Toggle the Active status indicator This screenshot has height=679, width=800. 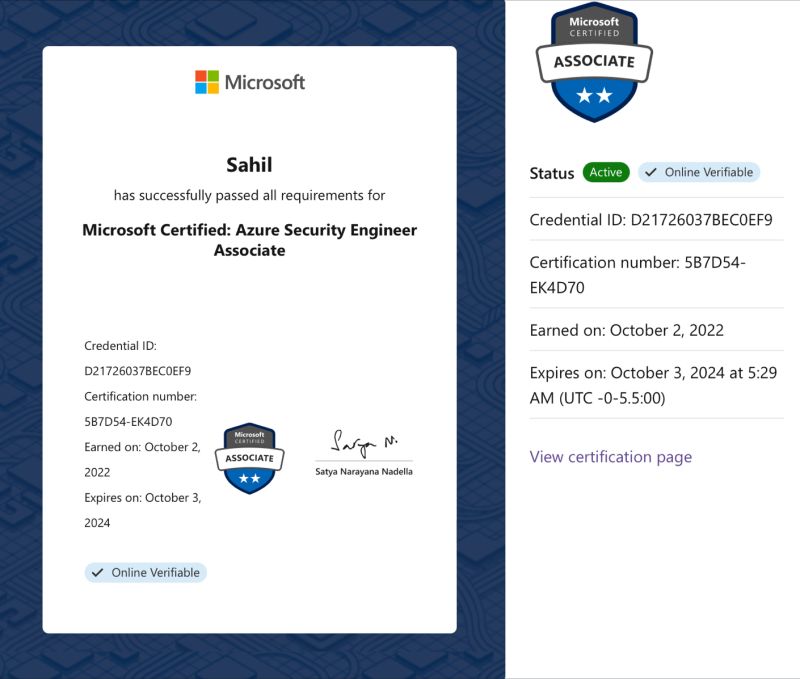coord(606,172)
